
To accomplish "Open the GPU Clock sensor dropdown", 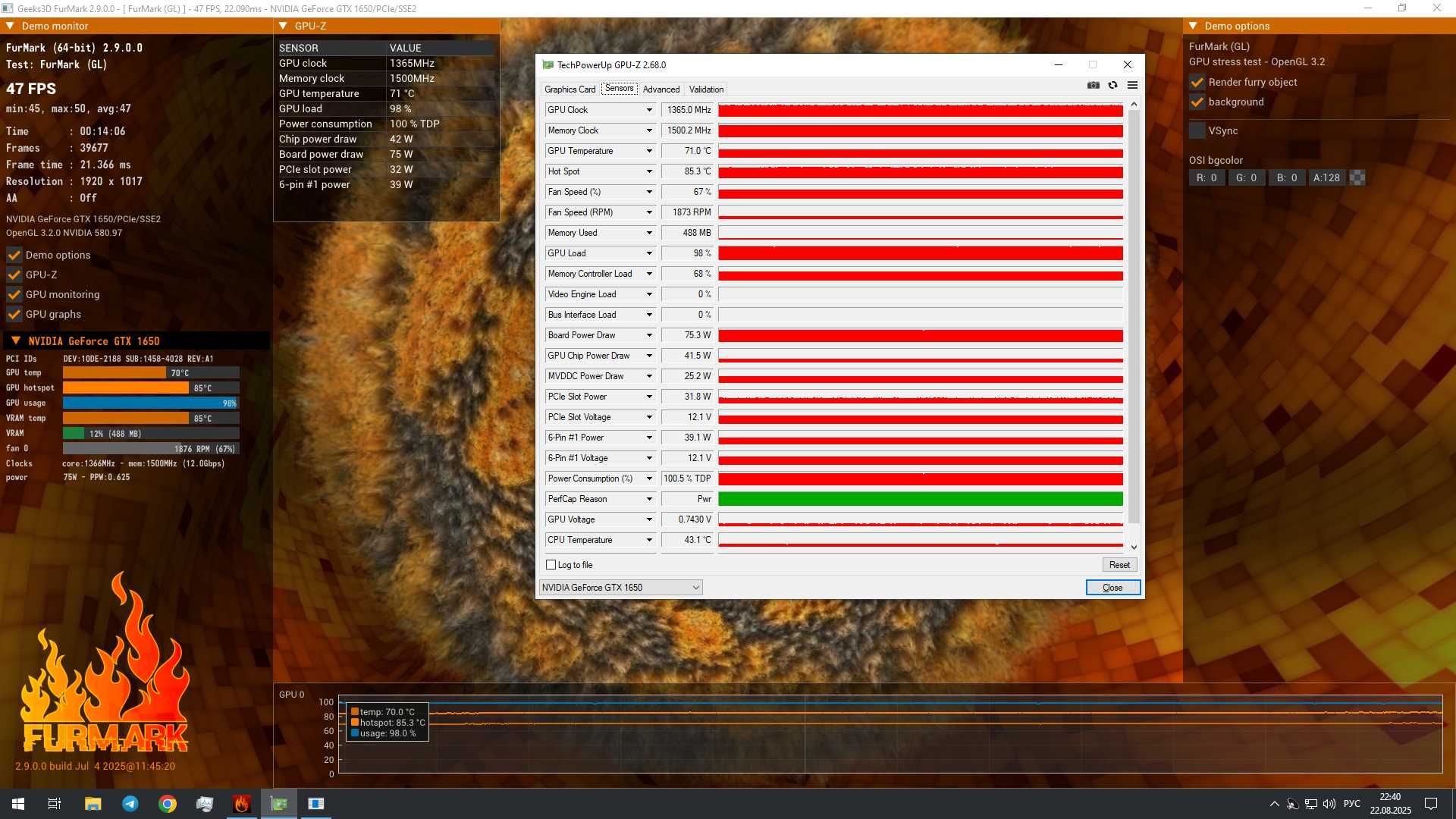I will pos(649,110).
